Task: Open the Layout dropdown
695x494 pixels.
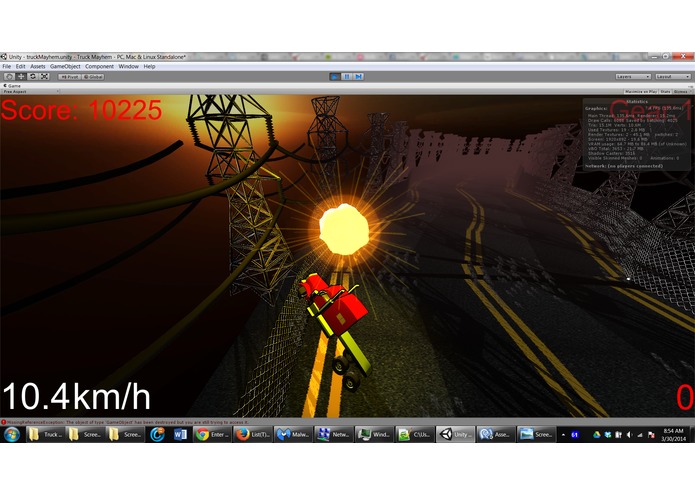Action: coord(673,77)
